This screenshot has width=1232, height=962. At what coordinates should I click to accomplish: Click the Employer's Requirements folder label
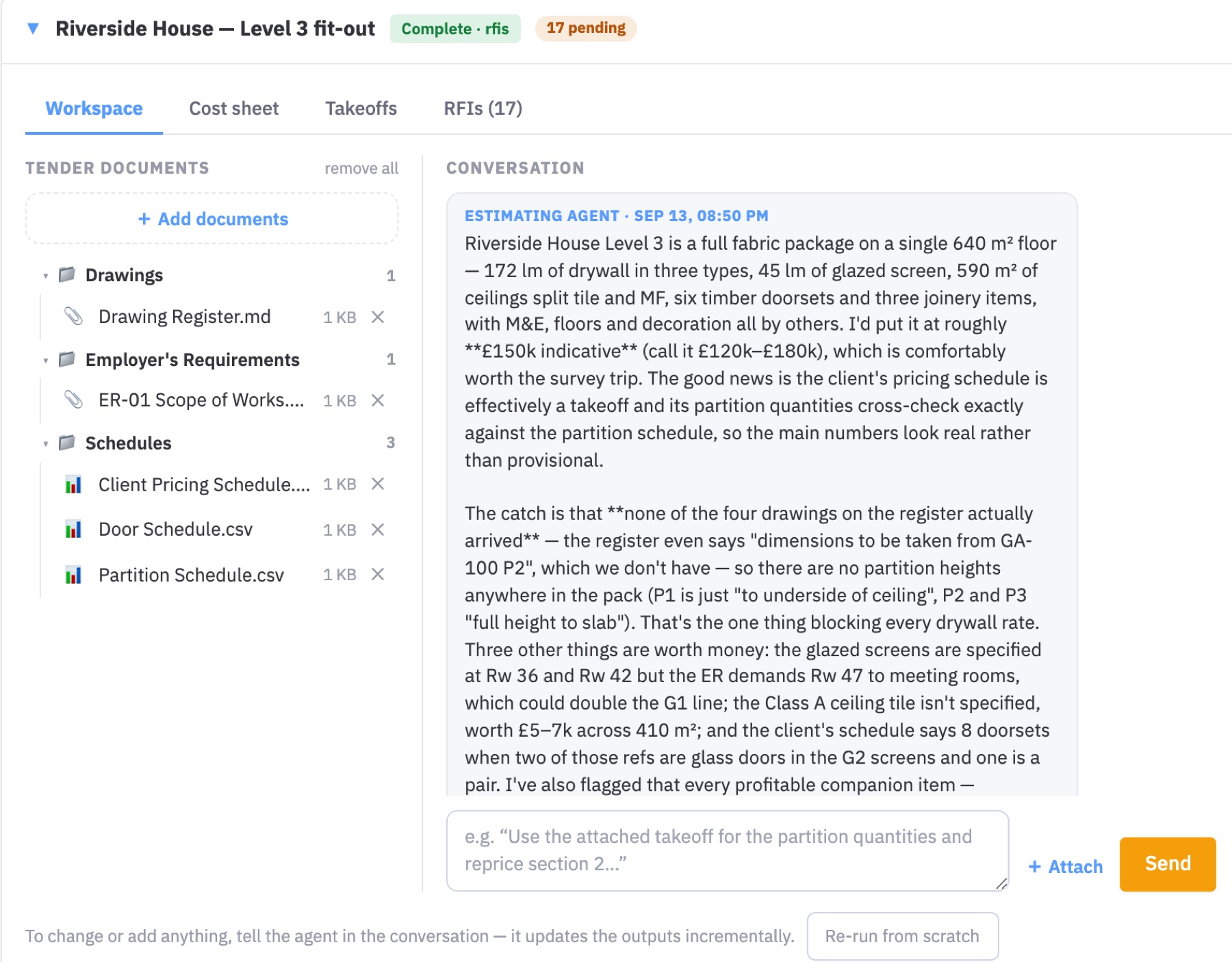click(192, 360)
